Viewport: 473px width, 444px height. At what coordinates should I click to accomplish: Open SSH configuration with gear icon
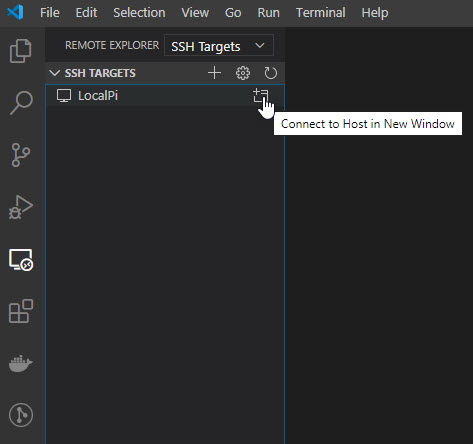coord(243,73)
